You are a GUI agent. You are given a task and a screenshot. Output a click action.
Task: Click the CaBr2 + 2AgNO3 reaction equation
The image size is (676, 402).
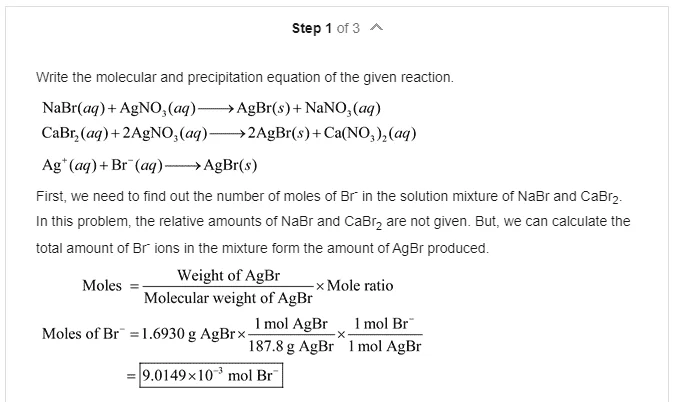point(229,133)
